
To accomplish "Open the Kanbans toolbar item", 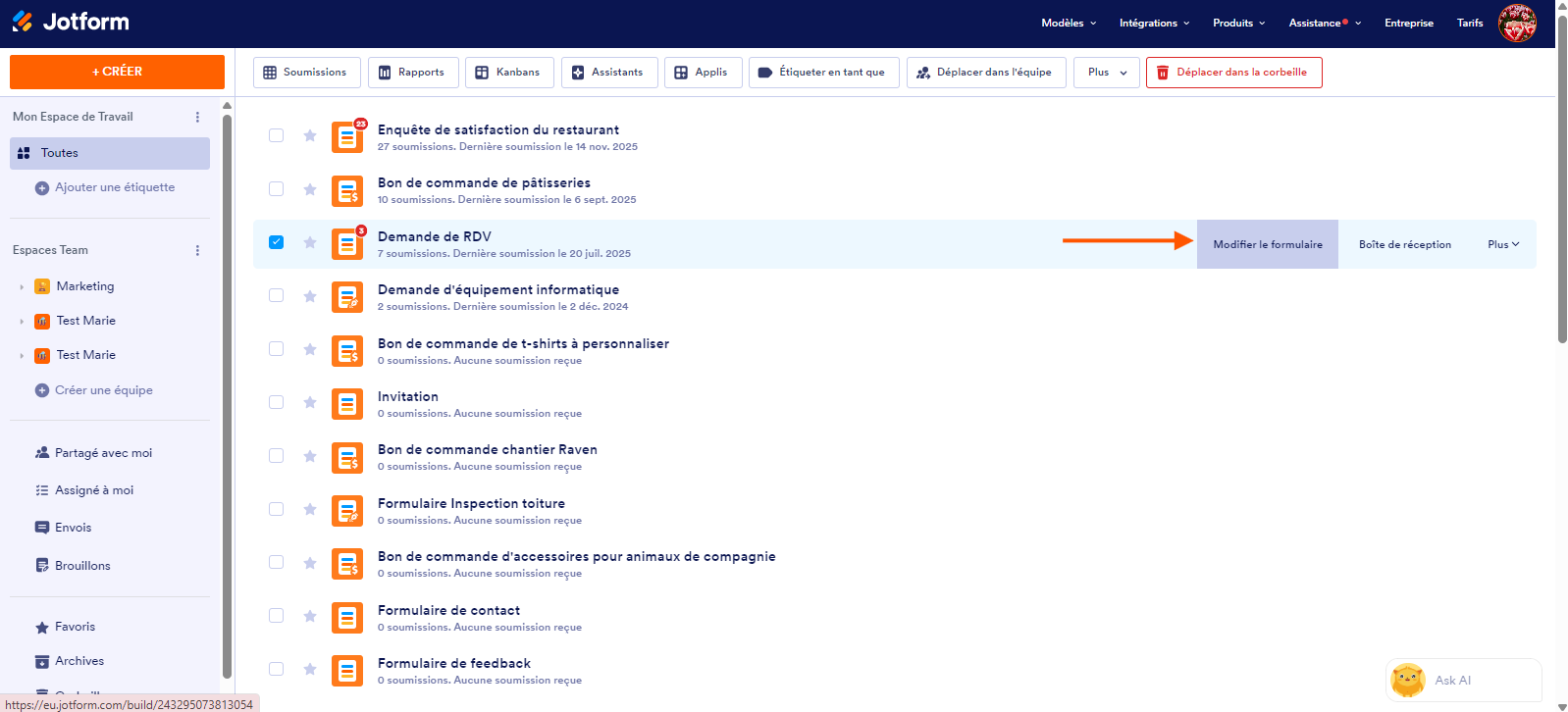I will click(x=509, y=73).
